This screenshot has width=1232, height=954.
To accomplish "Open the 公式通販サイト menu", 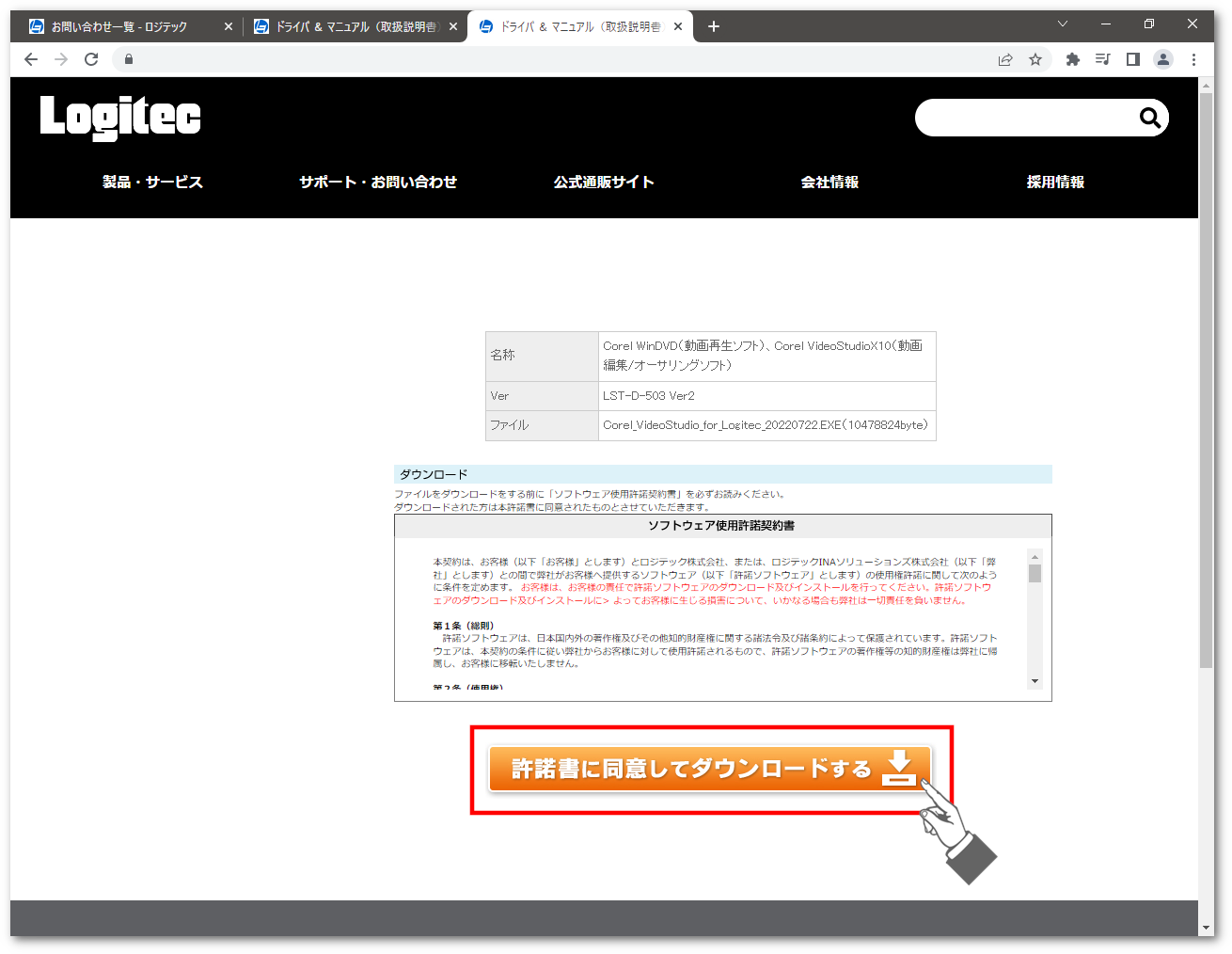I will (604, 183).
